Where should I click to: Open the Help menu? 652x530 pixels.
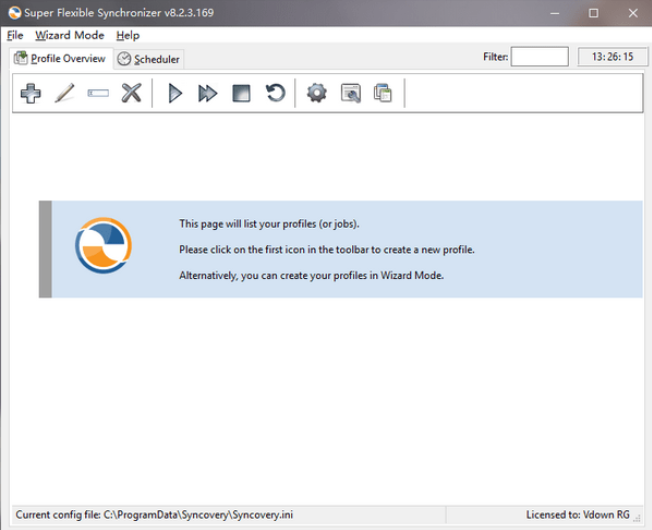[x=128, y=35]
